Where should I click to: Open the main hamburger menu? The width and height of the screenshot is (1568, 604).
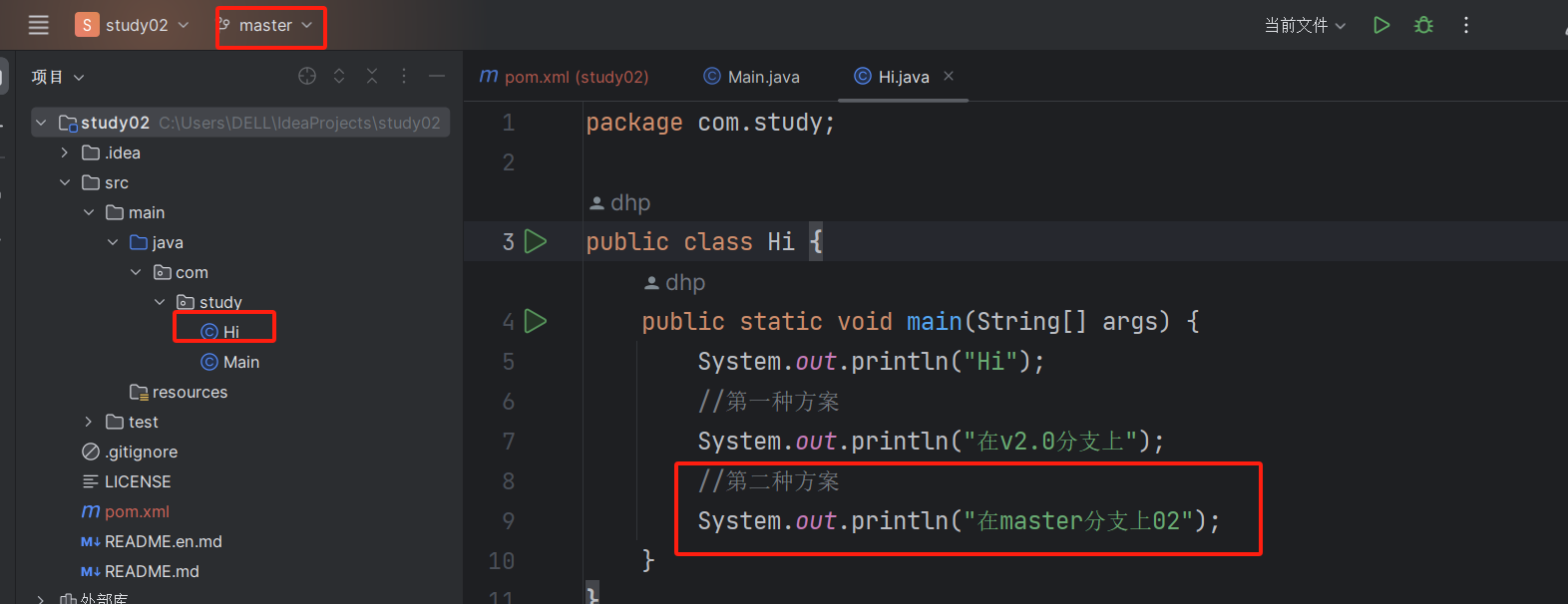pos(38,25)
